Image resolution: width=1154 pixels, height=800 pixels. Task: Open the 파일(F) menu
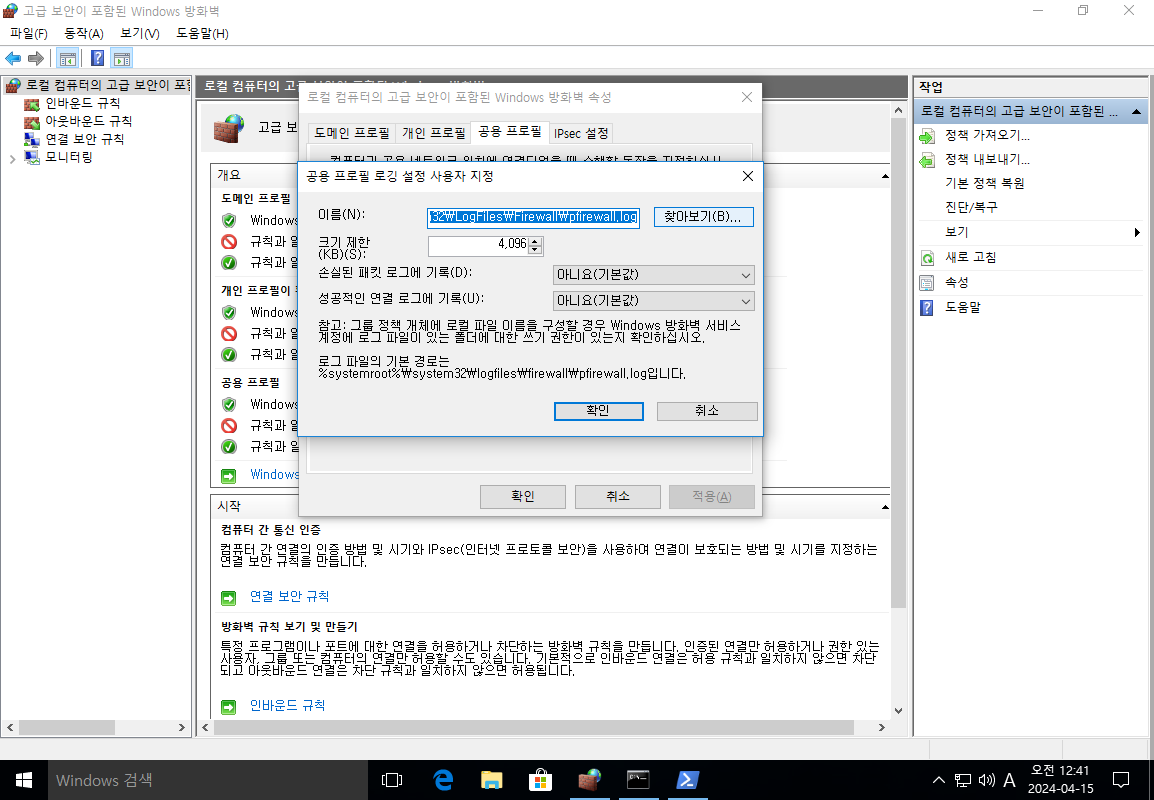[29, 34]
